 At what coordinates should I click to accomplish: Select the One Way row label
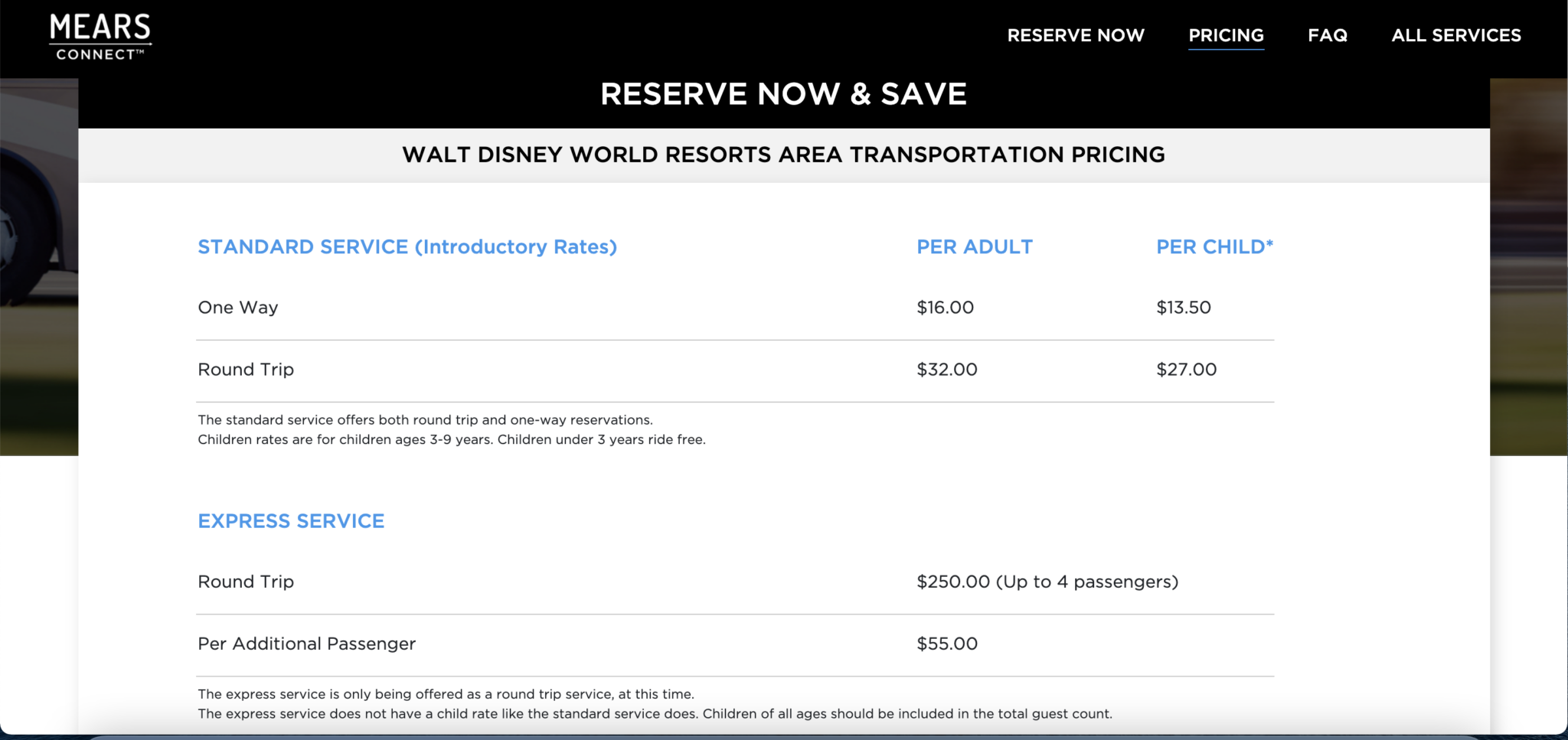click(x=237, y=307)
